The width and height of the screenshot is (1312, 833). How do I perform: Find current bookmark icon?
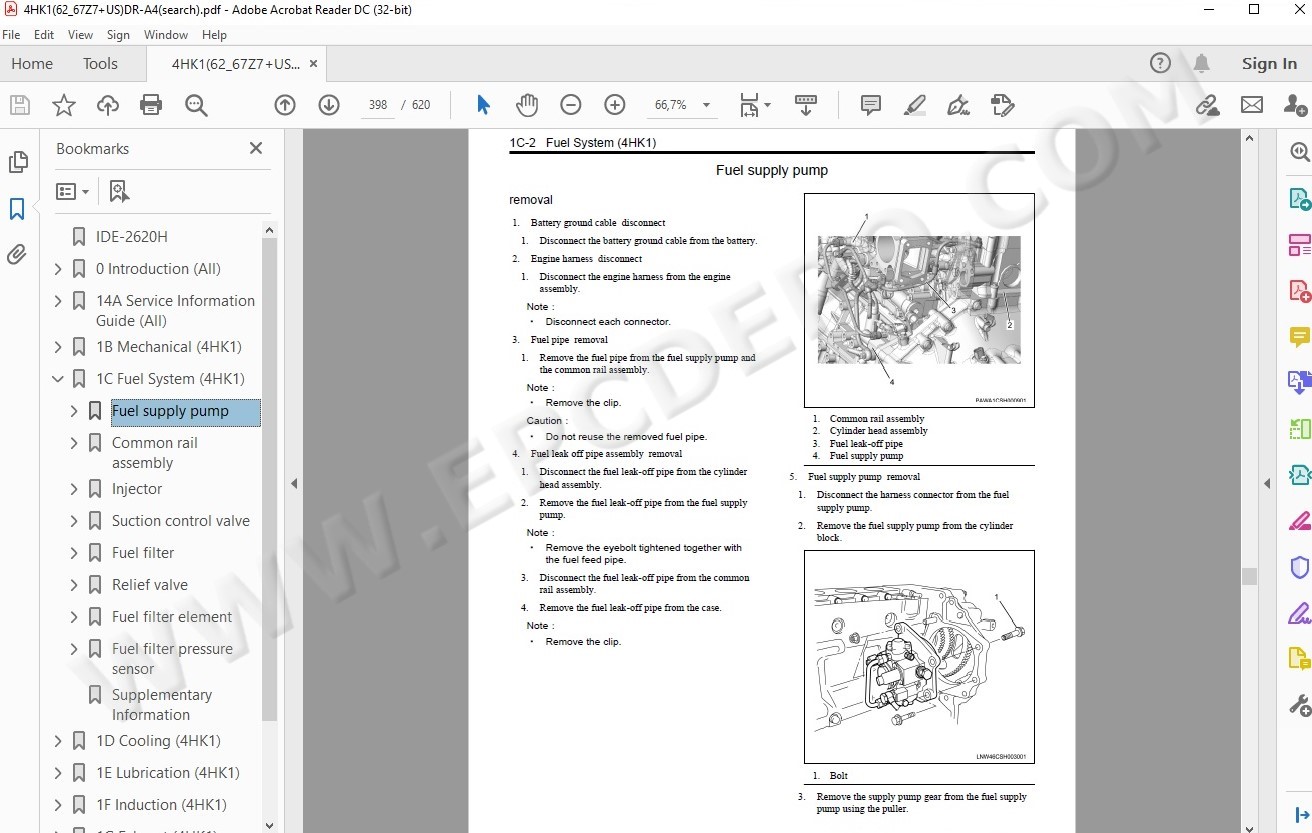119,191
